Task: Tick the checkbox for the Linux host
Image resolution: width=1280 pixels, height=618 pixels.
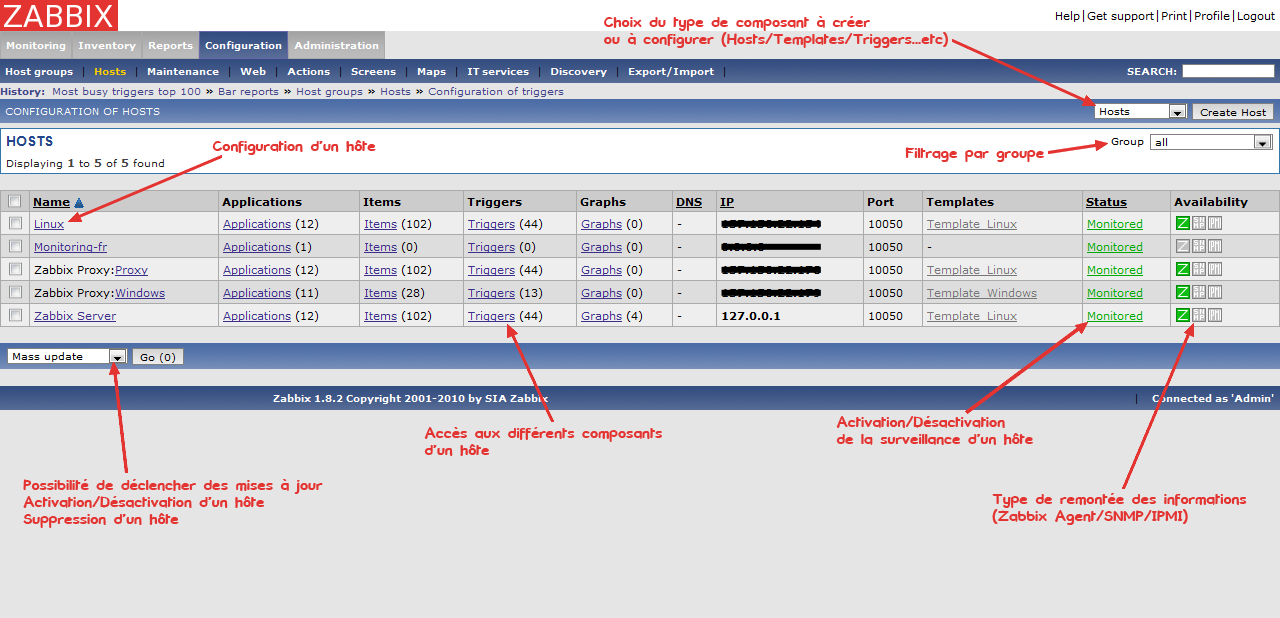Action: click(x=15, y=224)
